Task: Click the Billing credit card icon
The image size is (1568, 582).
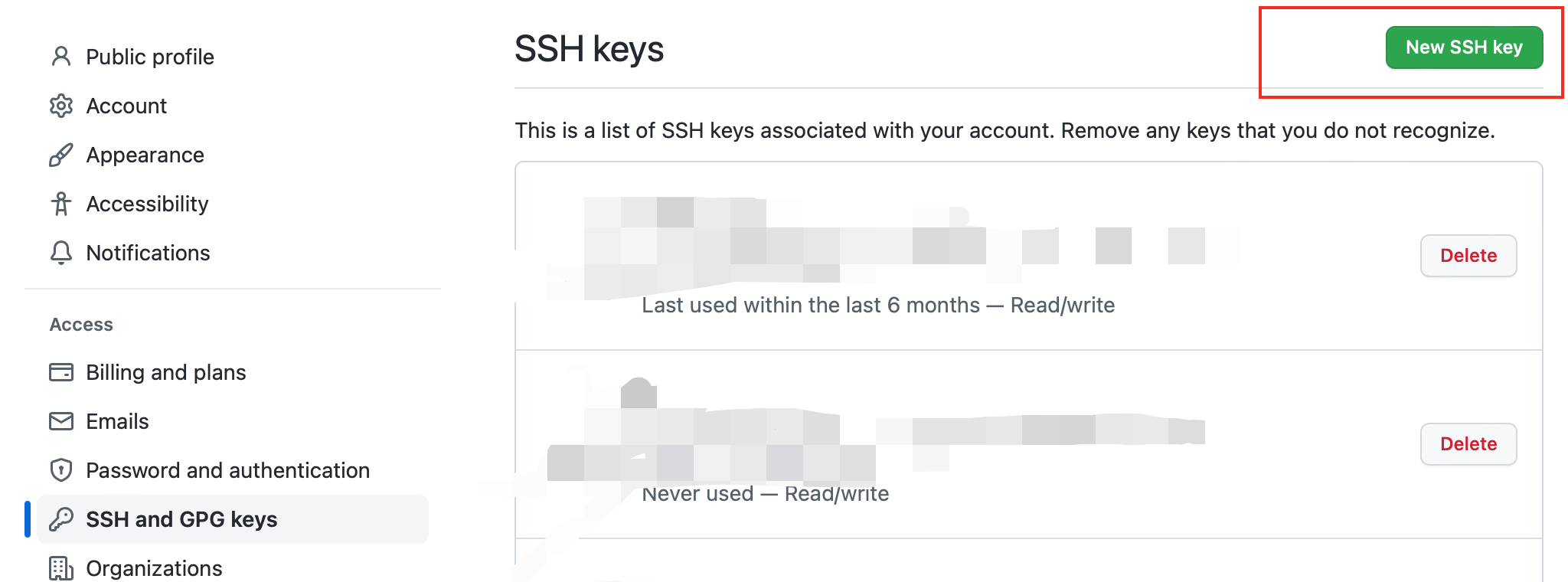Action: coord(61,372)
